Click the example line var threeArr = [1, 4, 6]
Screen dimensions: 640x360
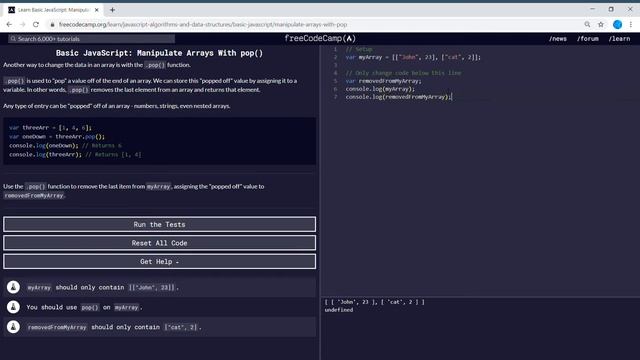coord(50,128)
